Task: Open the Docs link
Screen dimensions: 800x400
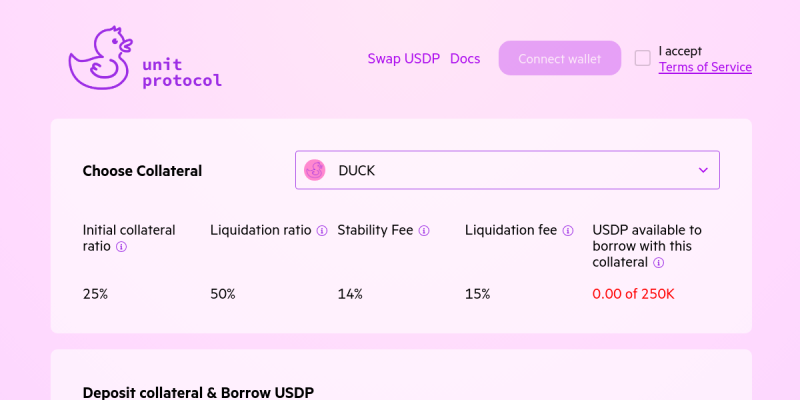Action: pos(465,59)
